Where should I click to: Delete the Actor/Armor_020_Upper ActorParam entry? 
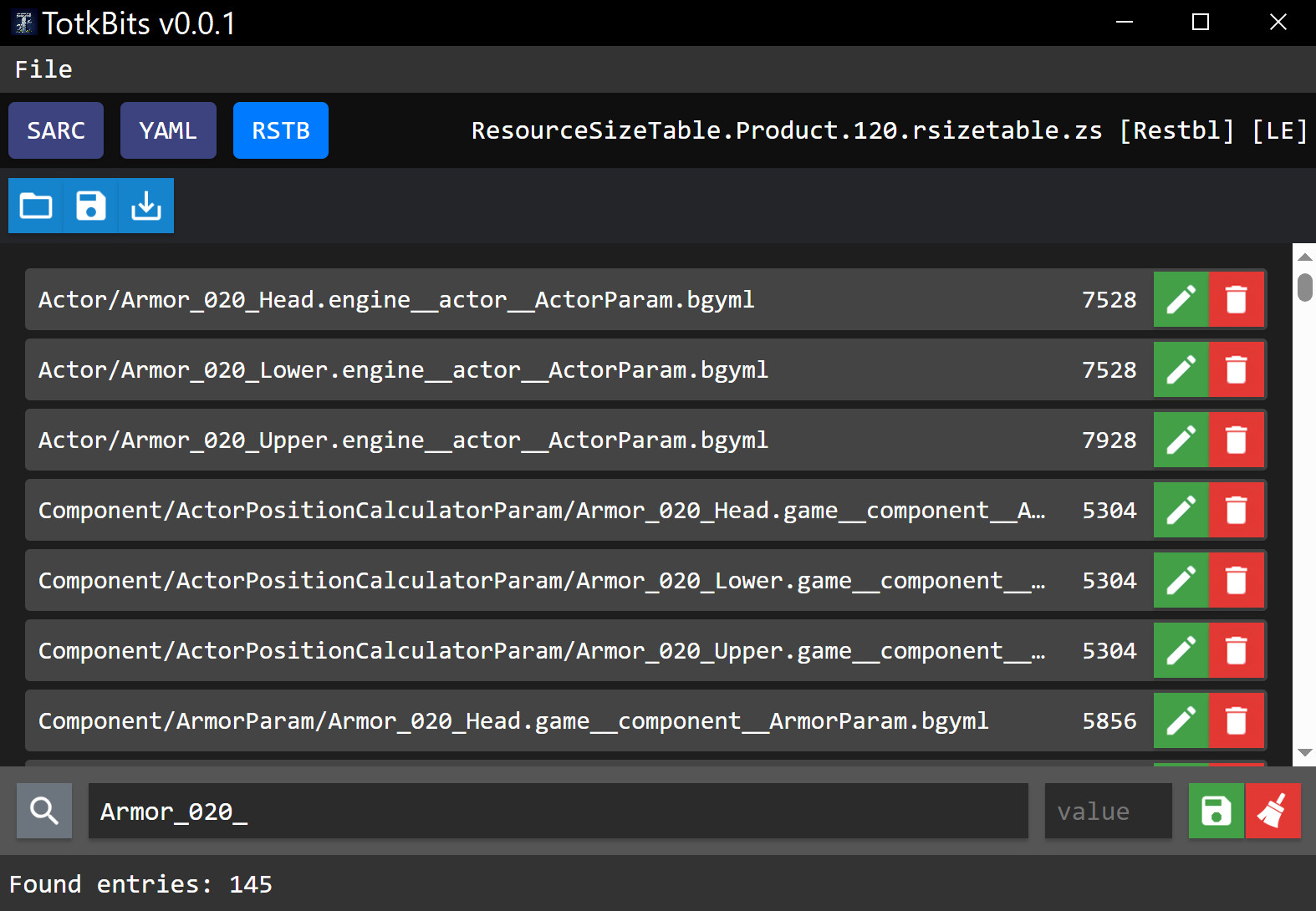click(1236, 440)
